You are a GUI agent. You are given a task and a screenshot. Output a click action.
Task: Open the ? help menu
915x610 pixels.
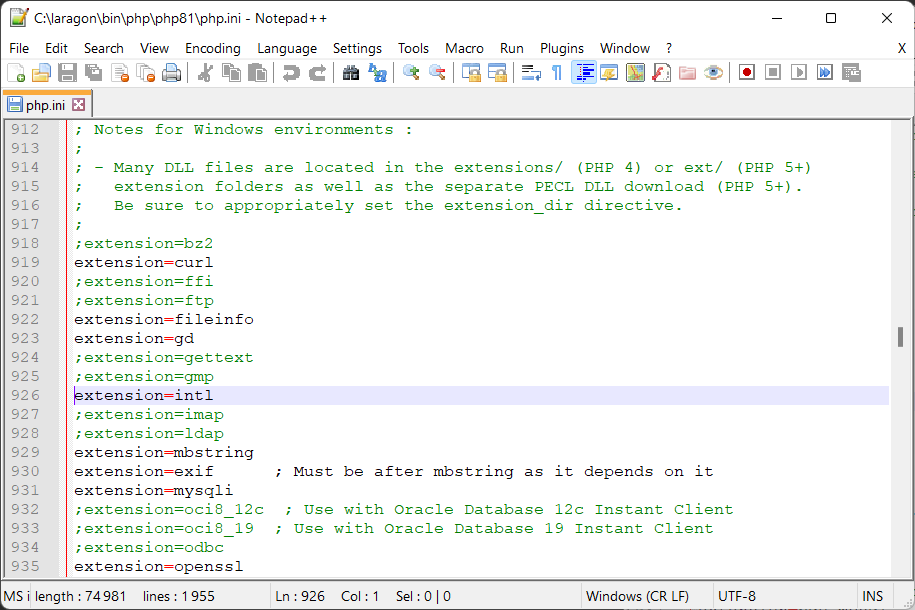coord(669,48)
